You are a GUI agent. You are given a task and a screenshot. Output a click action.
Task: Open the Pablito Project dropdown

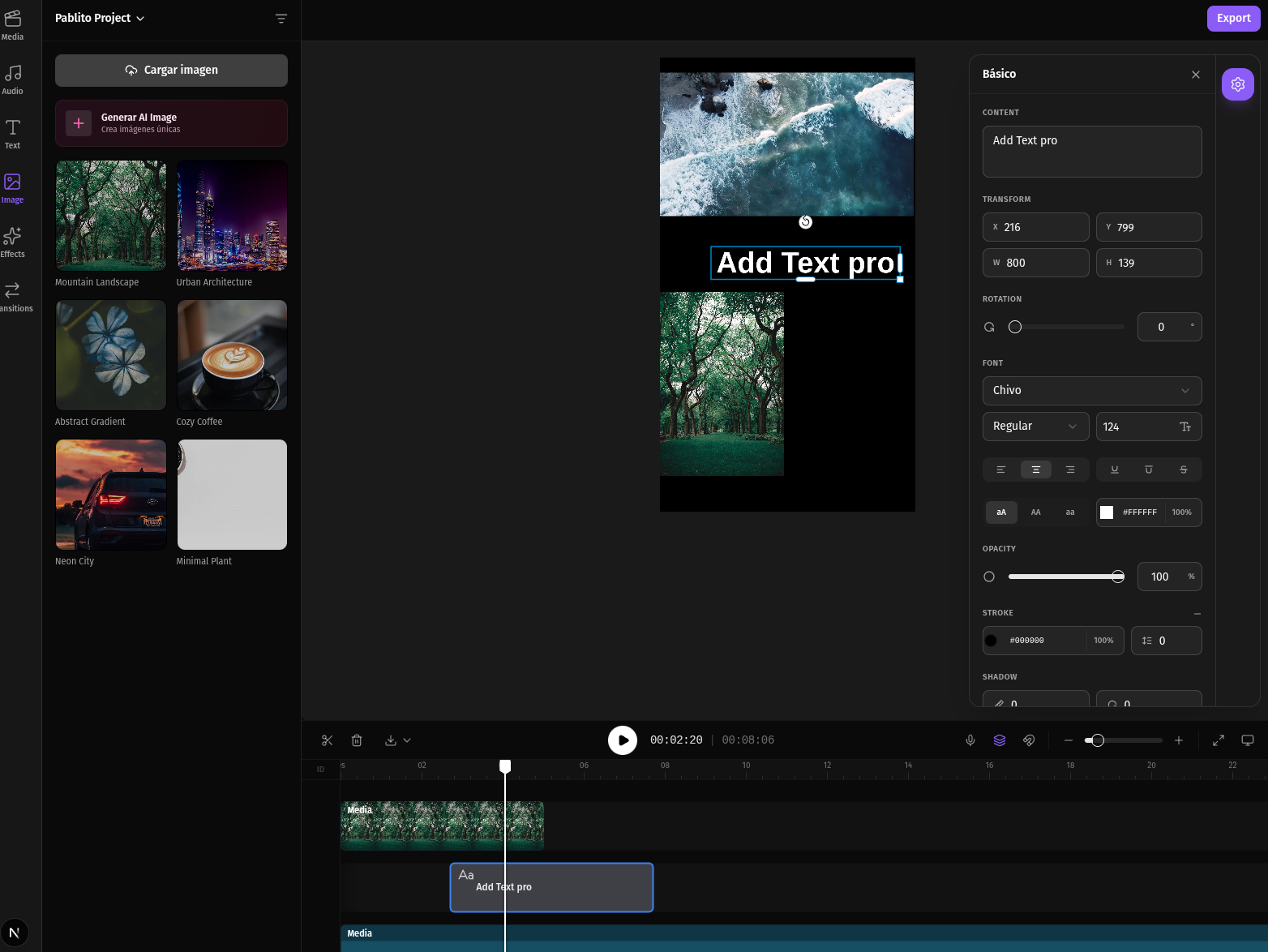(99, 18)
